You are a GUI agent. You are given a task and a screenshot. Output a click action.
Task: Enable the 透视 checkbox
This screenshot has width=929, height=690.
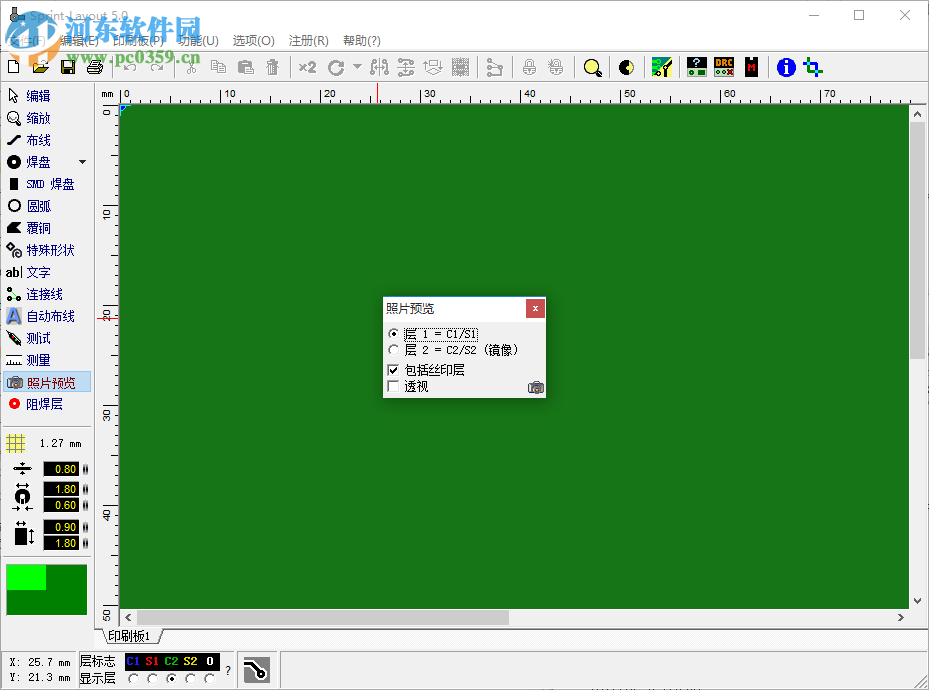[x=393, y=386]
